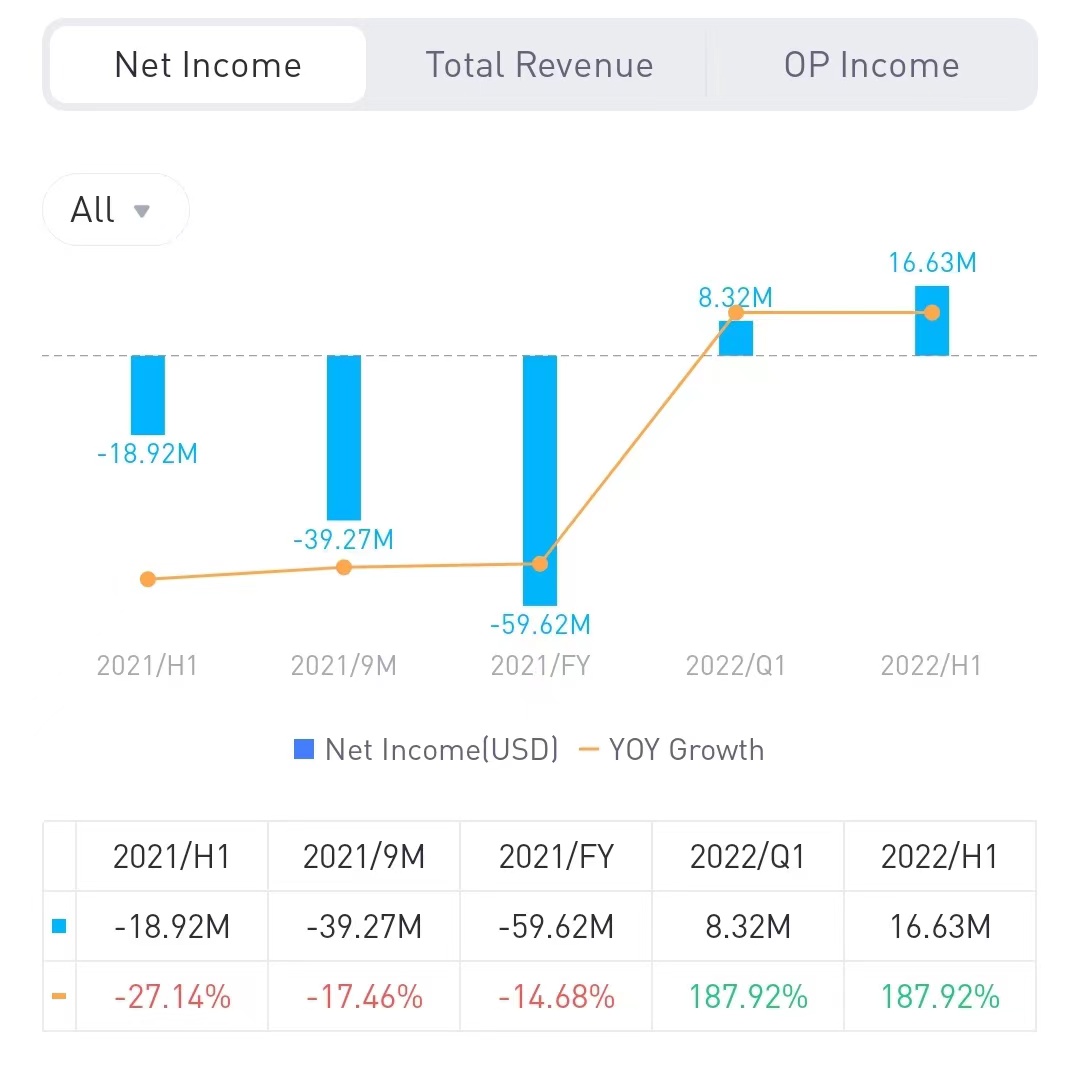Click the blue Net Income legend square

(304, 749)
